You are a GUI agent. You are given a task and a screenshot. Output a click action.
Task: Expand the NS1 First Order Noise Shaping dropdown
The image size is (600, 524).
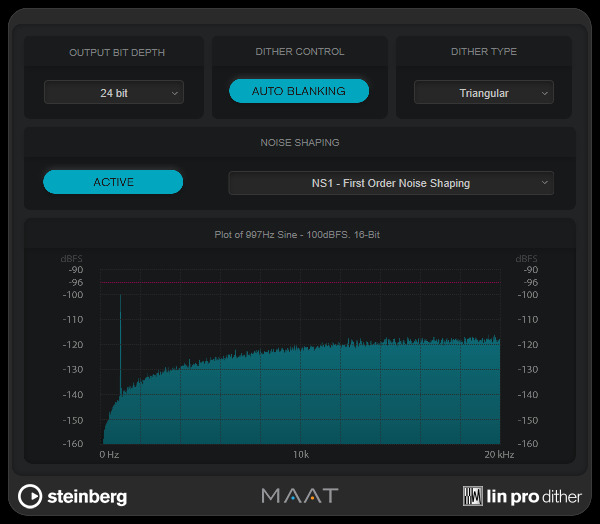click(x=390, y=183)
